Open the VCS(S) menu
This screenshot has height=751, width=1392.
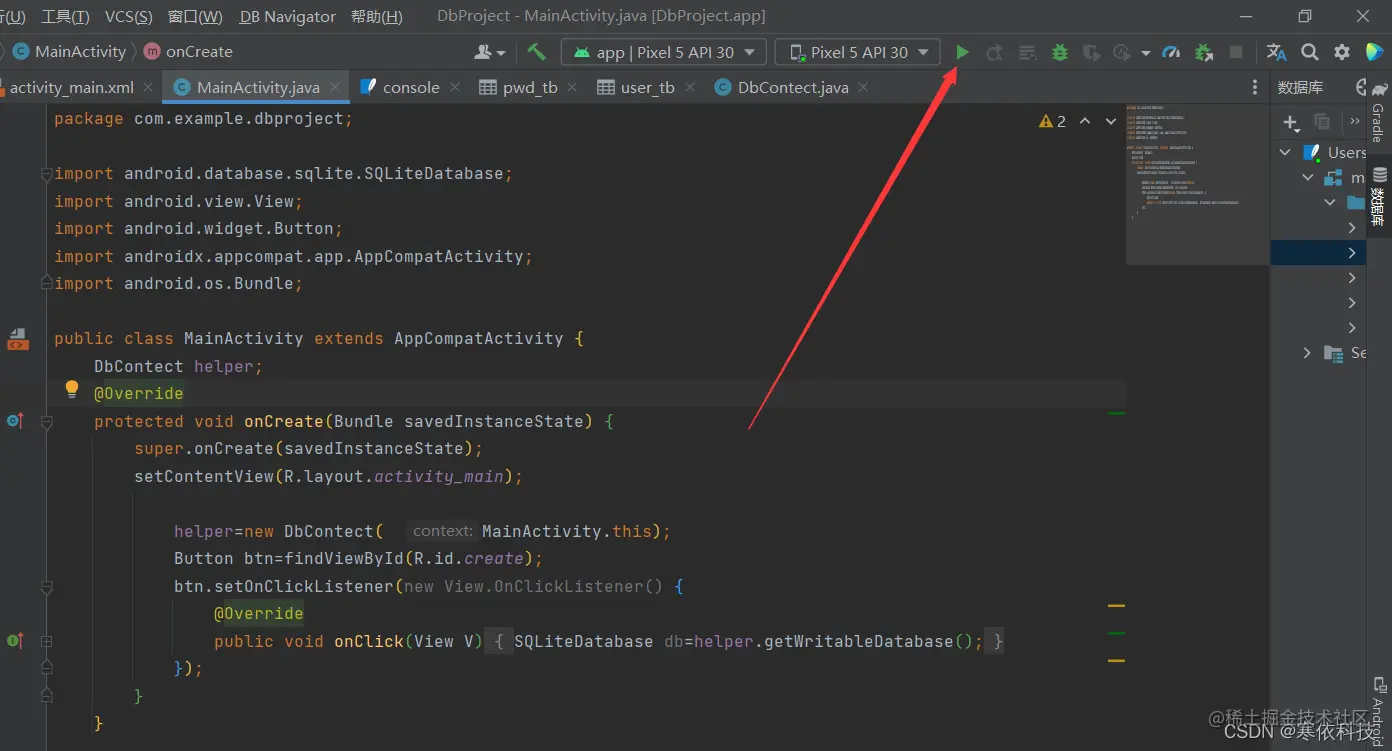[x=129, y=17]
